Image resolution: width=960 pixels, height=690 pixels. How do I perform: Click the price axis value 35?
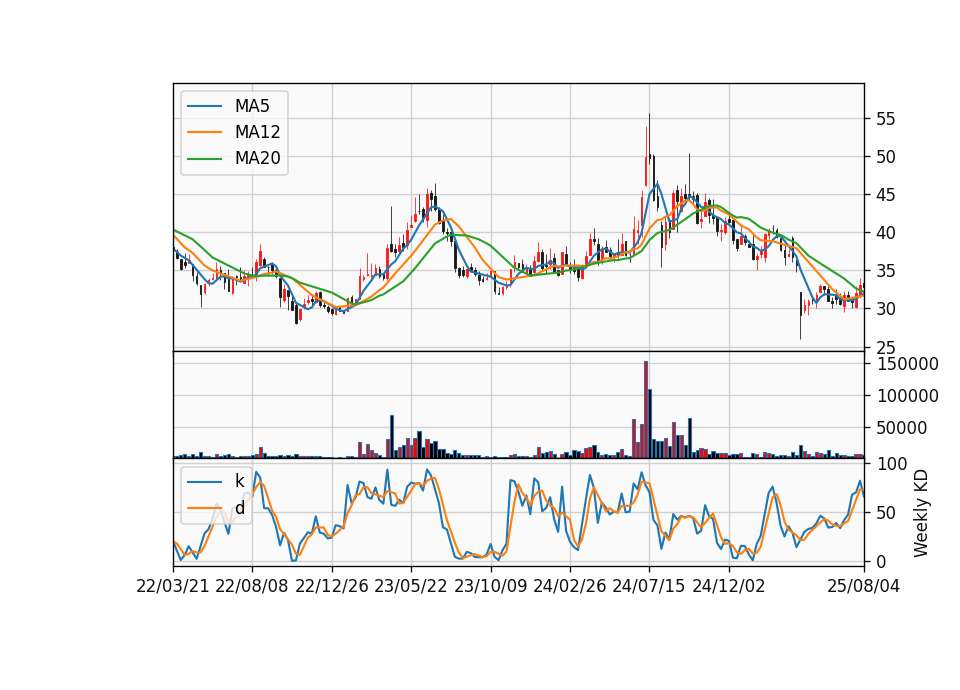click(x=886, y=271)
